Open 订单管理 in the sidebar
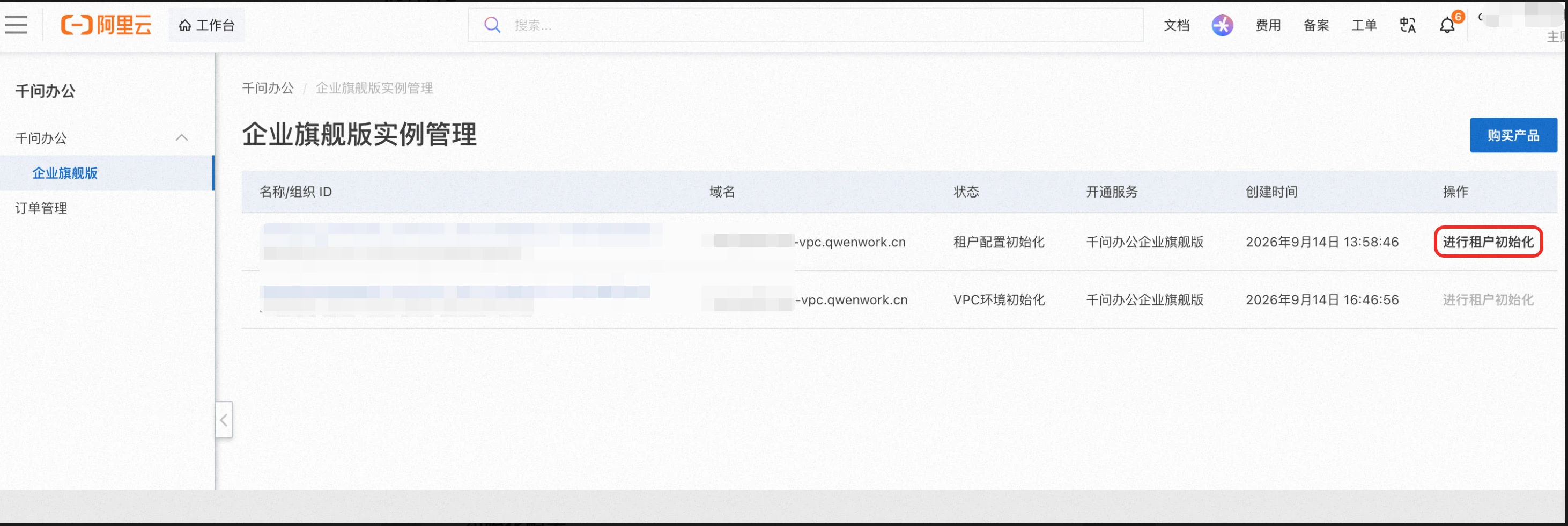Image resolution: width=1568 pixels, height=526 pixels. (41, 208)
